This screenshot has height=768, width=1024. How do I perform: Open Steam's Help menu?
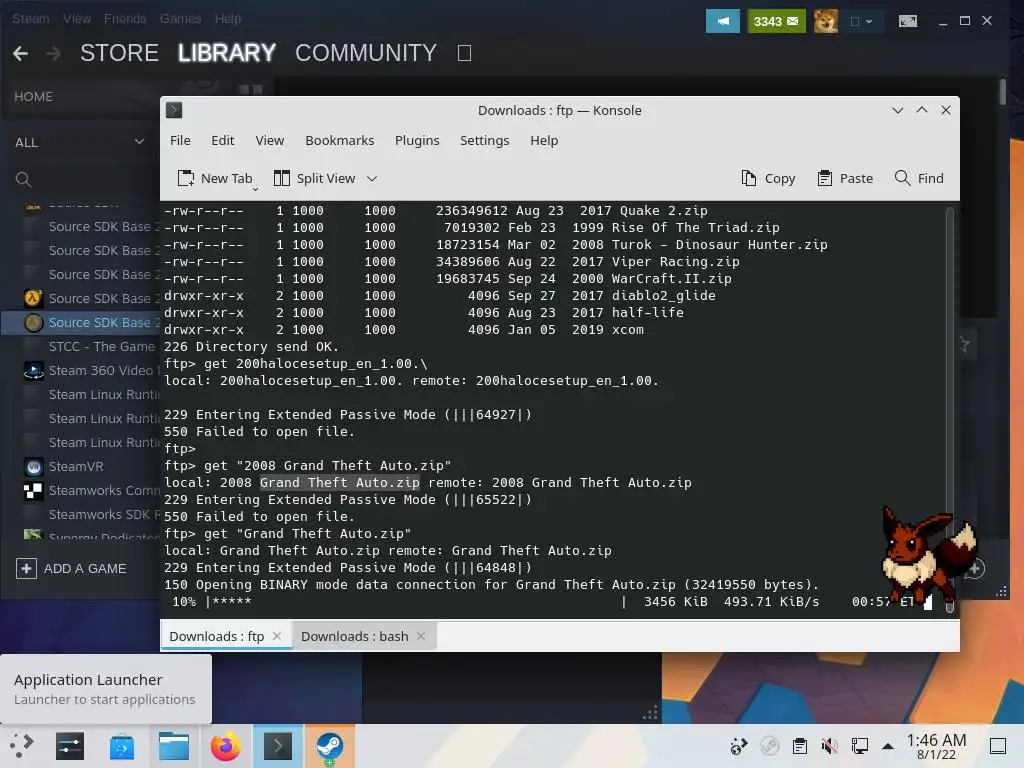[x=228, y=19]
